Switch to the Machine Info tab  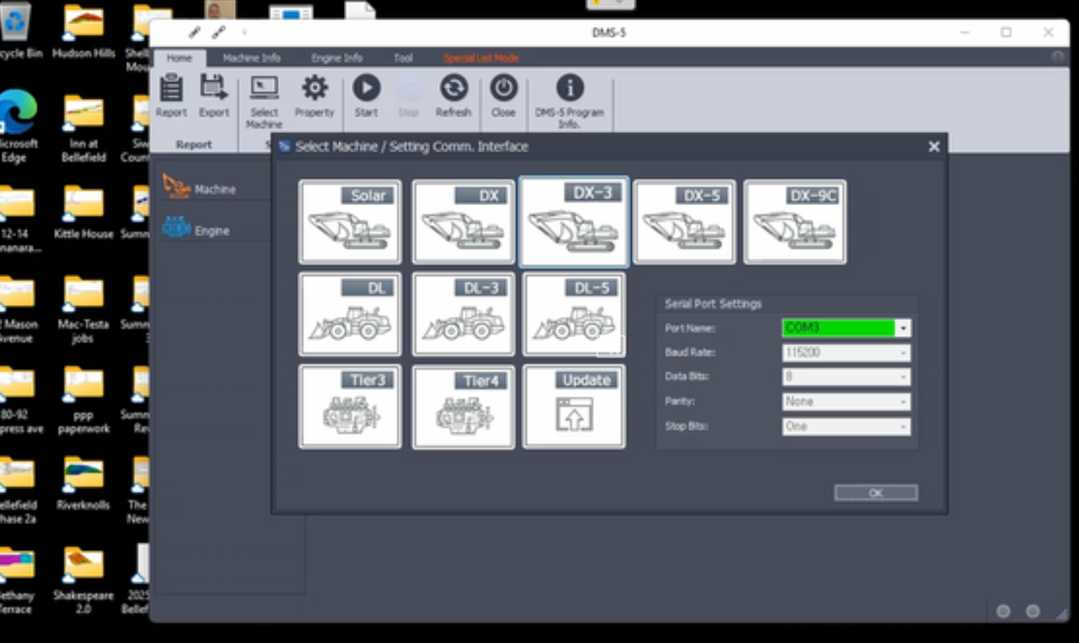click(251, 58)
